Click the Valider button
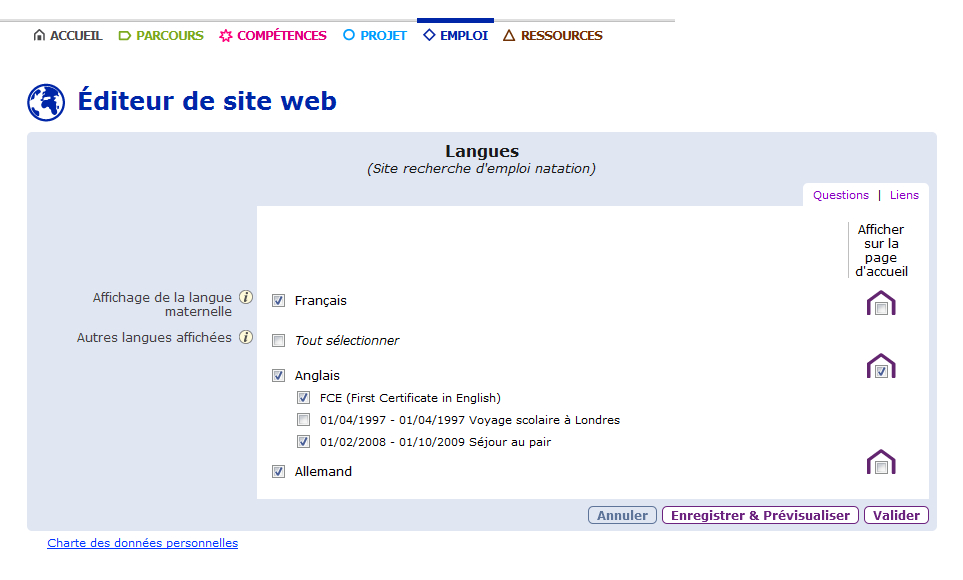This screenshot has width=963, height=580. click(896, 515)
